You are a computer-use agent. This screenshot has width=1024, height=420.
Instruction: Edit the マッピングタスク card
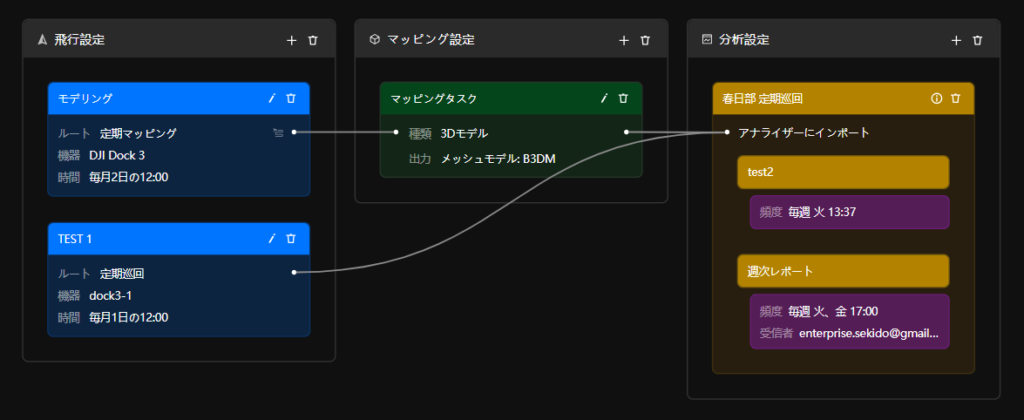point(603,98)
